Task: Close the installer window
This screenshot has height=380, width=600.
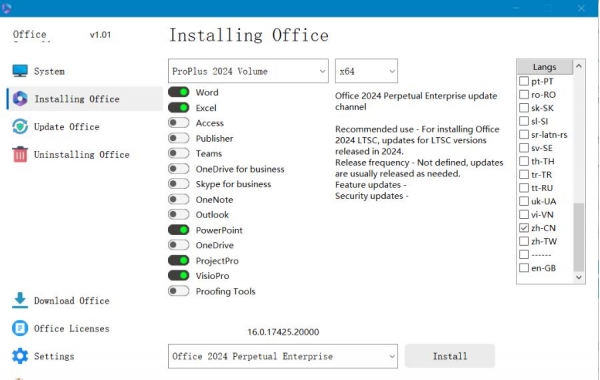Action: [581, 8]
